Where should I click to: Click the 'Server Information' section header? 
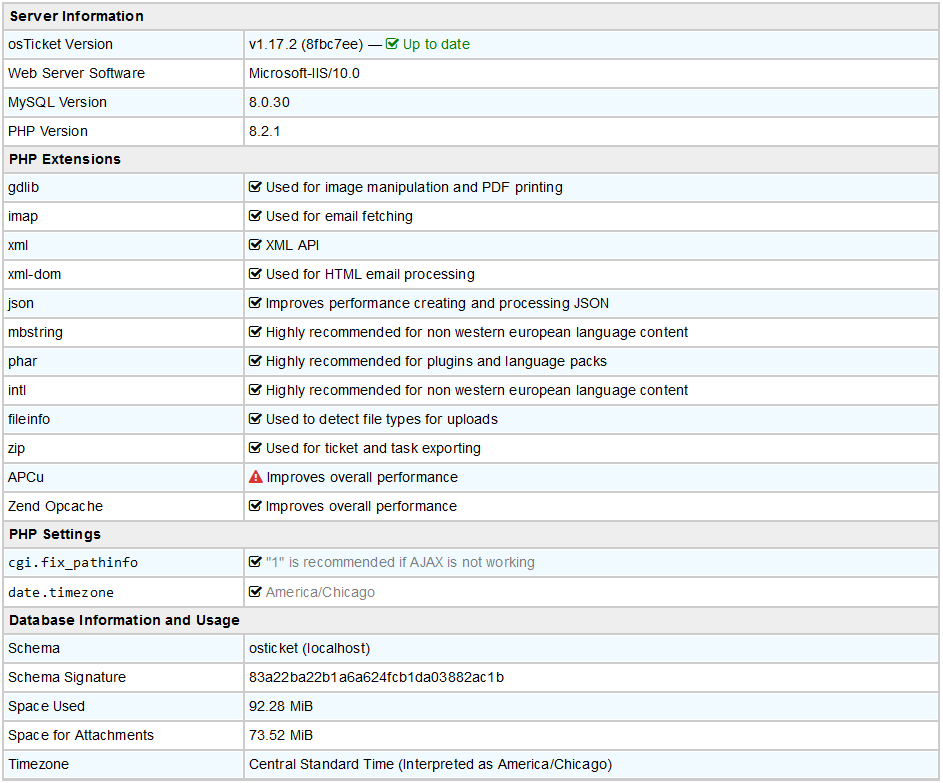click(x=76, y=16)
